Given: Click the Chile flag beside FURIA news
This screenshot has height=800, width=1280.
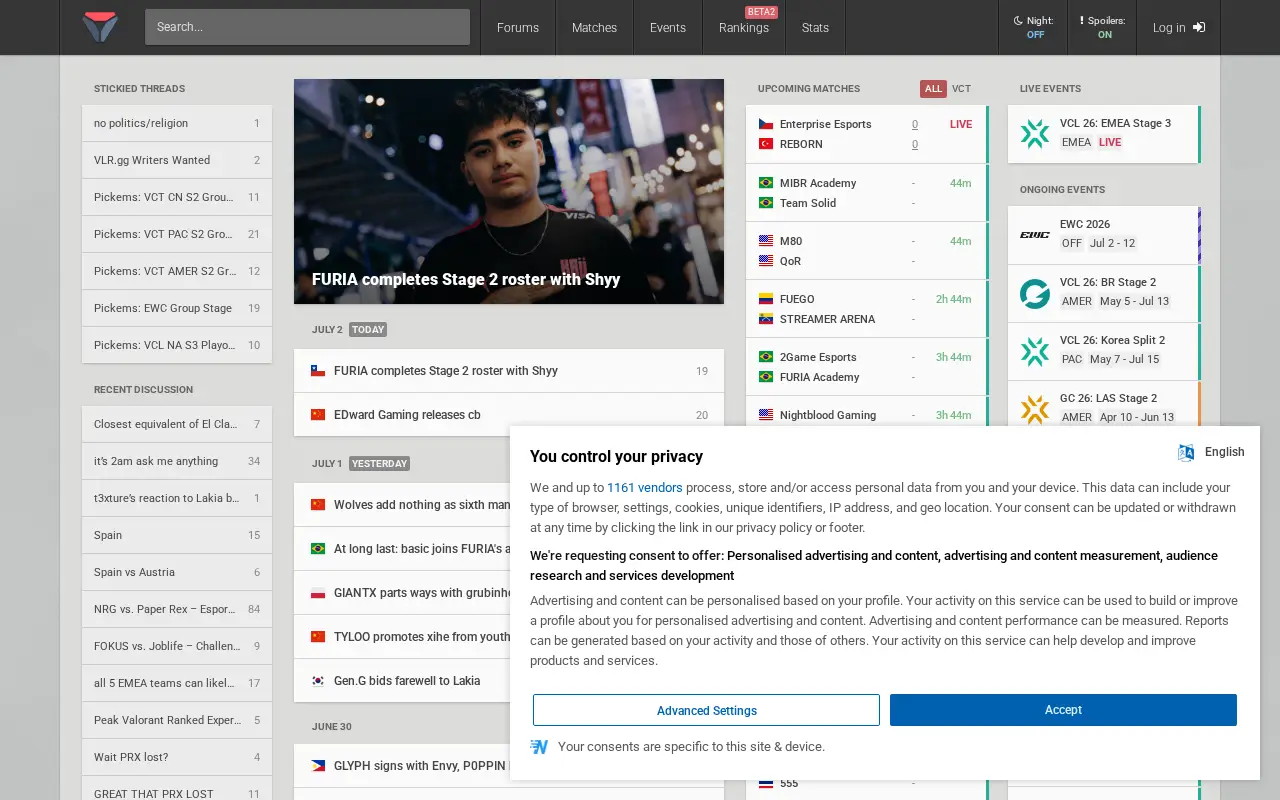Looking at the screenshot, I should click(x=318, y=371).
